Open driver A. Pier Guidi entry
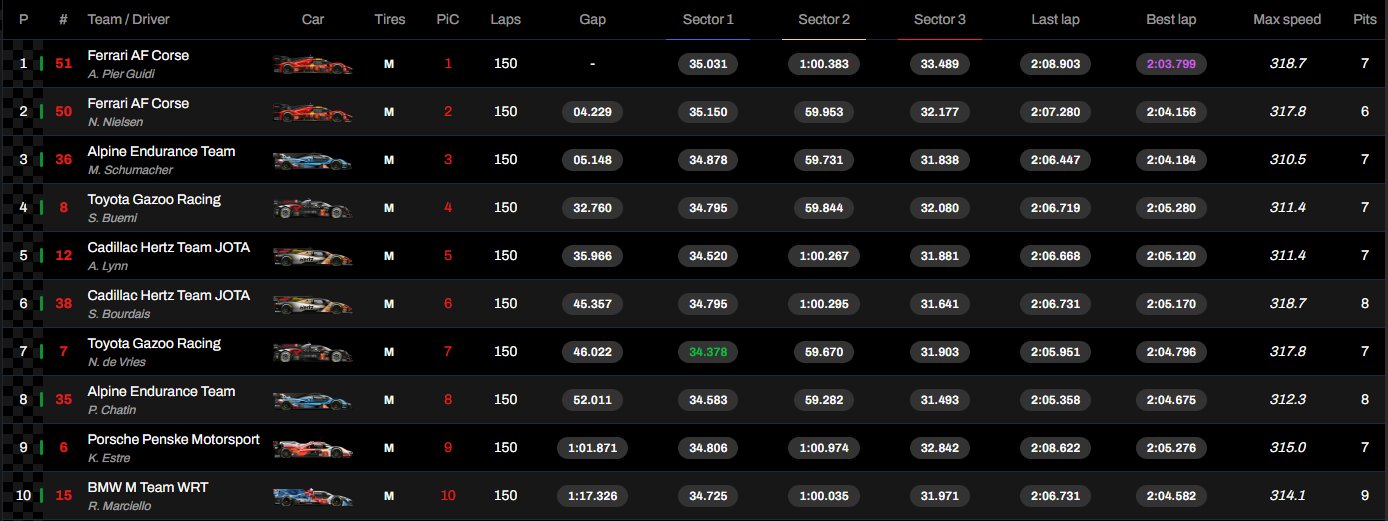The image size is (1388, 521). [124, 74]
